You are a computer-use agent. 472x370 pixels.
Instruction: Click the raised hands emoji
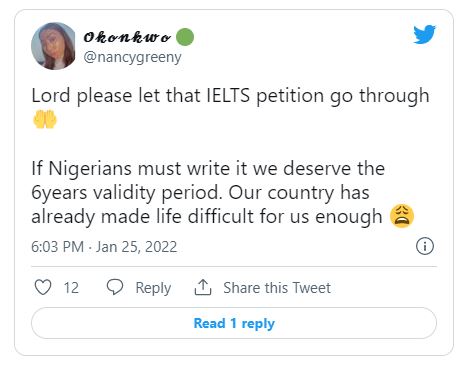click(45, 119)
